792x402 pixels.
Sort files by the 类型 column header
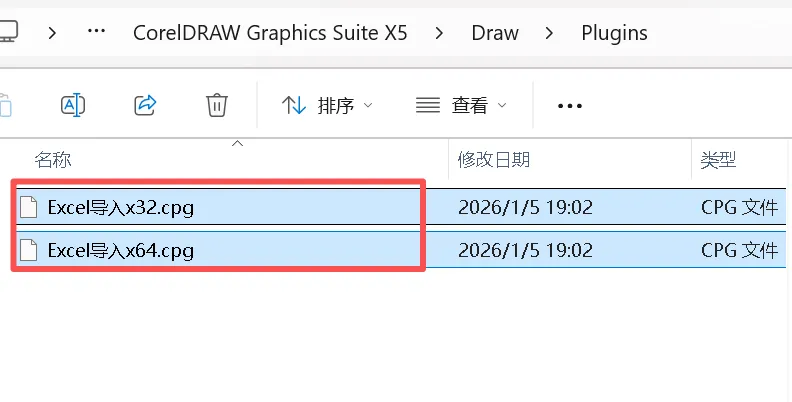pyautogui.click(x=718, y=160)
